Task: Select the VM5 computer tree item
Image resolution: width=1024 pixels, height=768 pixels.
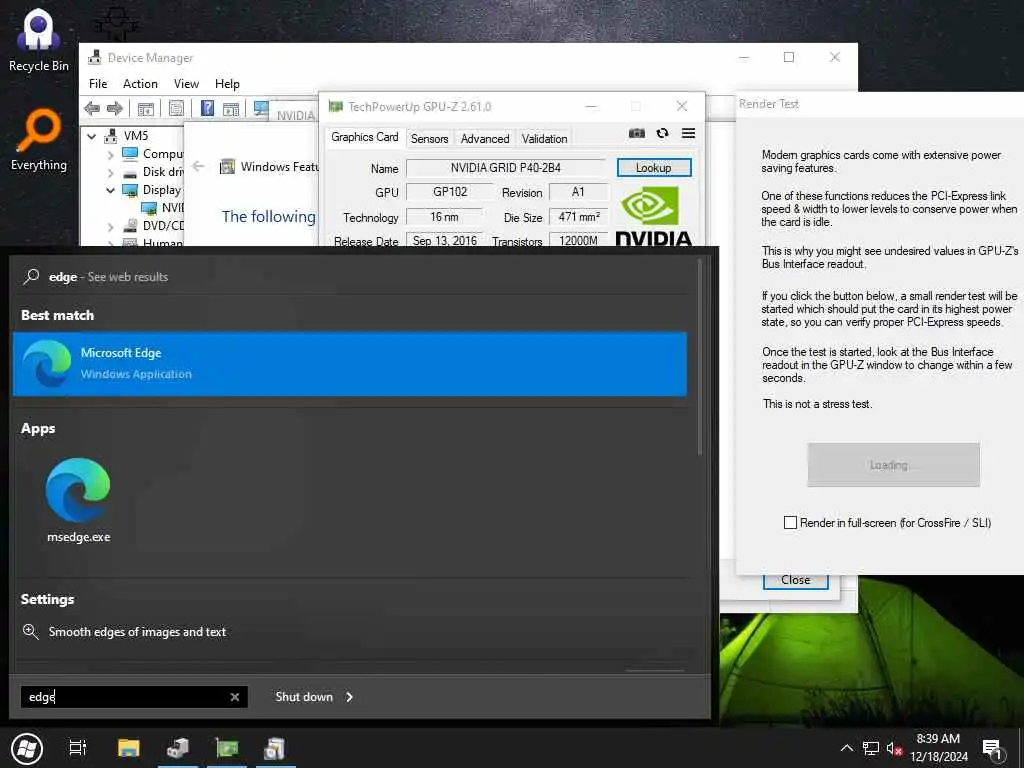Action: 127,136
